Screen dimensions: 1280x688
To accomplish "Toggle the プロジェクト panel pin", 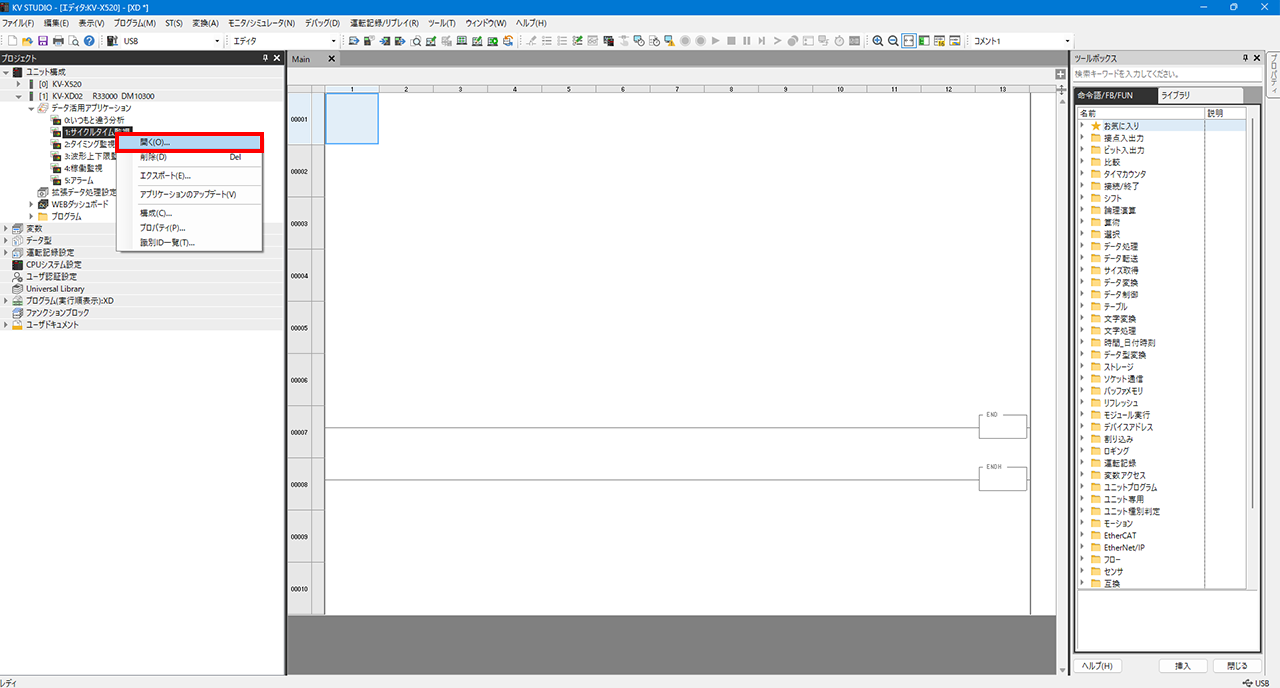I will [x=265, y=59].
